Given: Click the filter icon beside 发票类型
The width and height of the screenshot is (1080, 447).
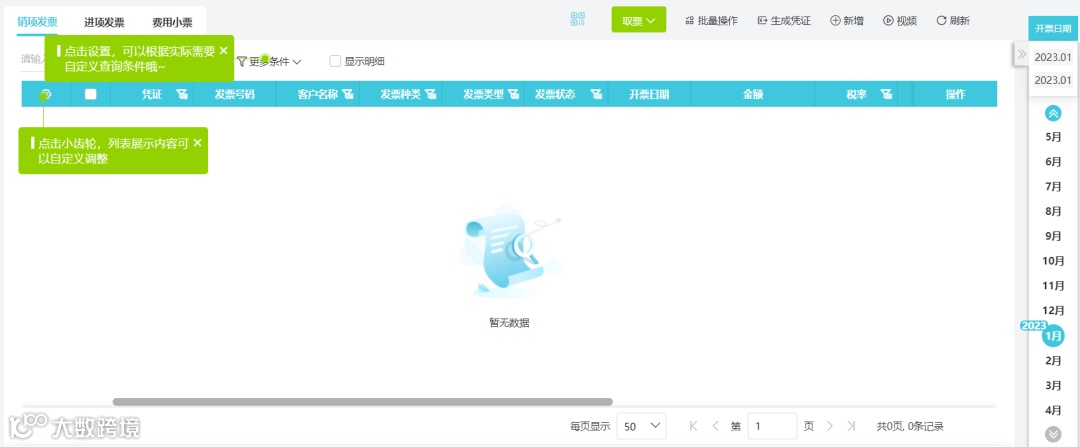Looking at the screenshot, I should (513, 94).
